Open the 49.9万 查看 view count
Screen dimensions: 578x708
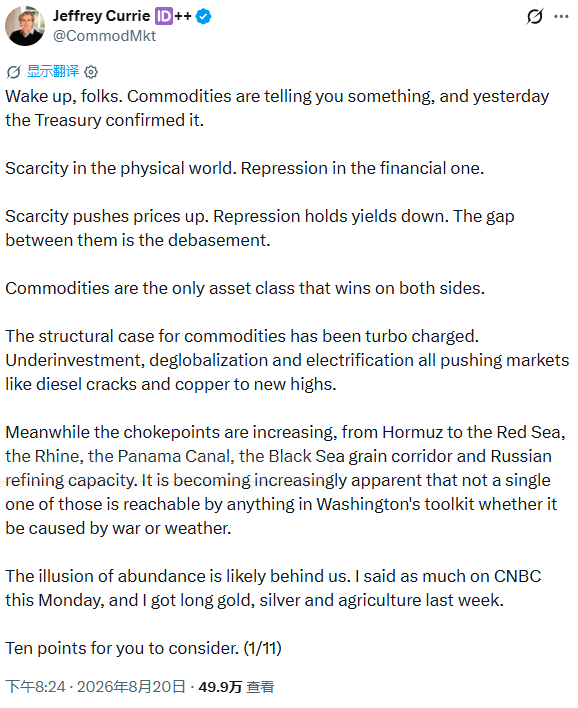point(236,687)
